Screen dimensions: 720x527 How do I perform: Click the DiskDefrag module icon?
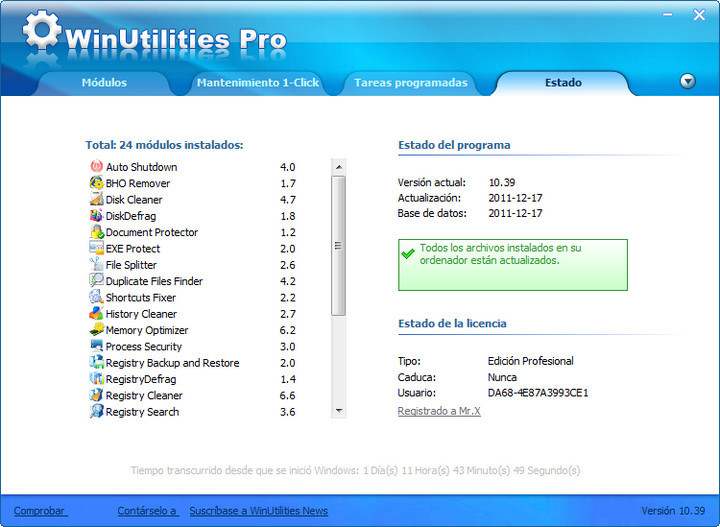pos(96,215)
